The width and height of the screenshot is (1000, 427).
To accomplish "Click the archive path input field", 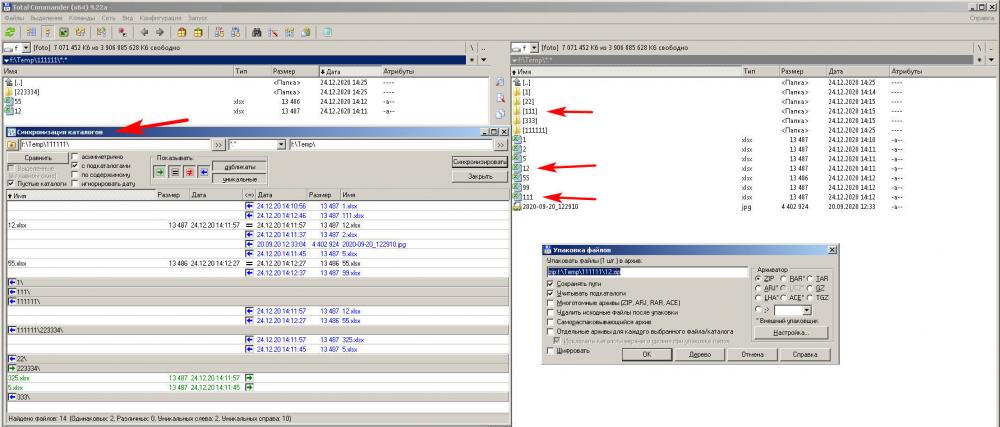I will [647, 272].
